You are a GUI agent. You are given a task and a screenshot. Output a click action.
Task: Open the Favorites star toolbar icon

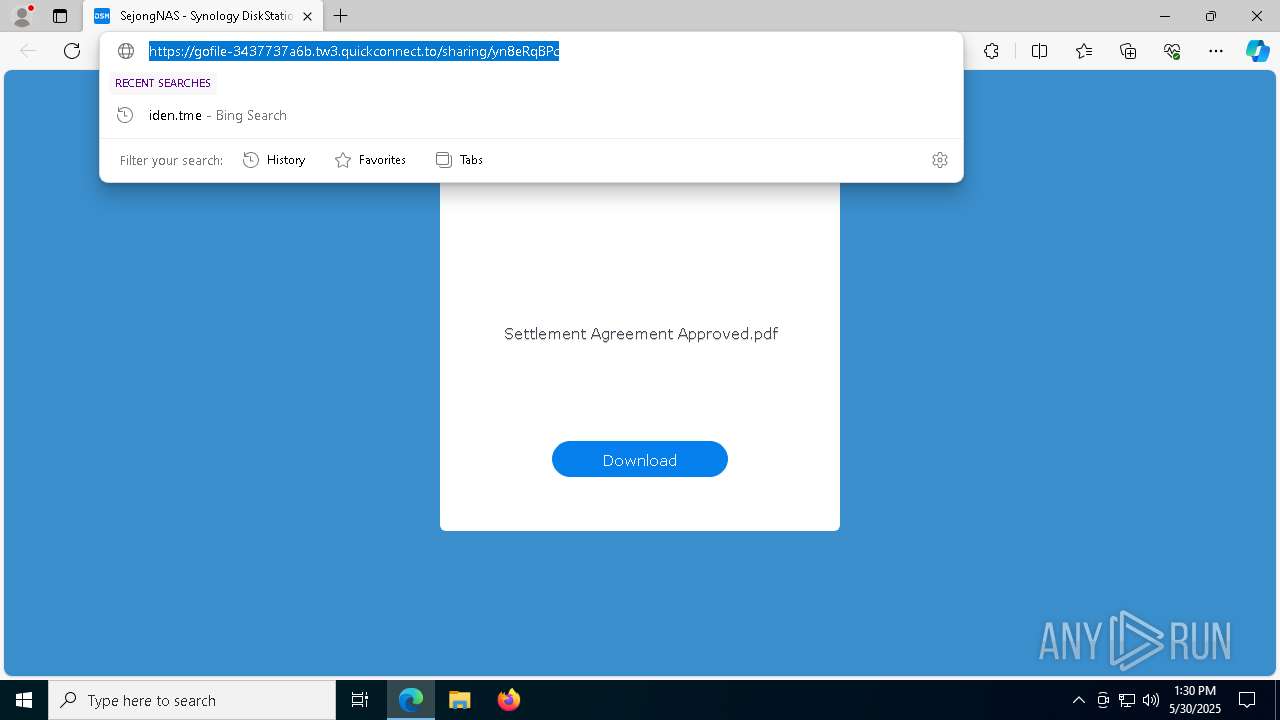1084,51
